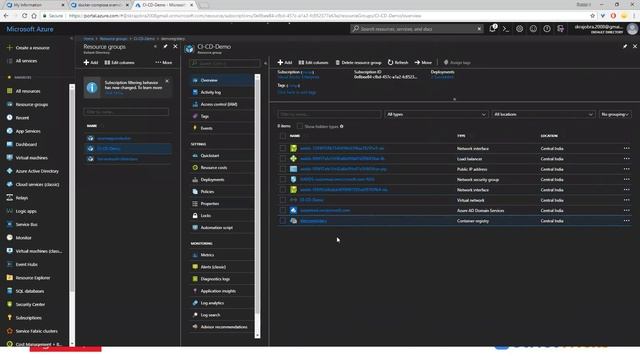This screenshot has width=640, height=360.
Task: Dismiss the subscription filtering notice
Action: pyautogui.click(x=167, y=81)
